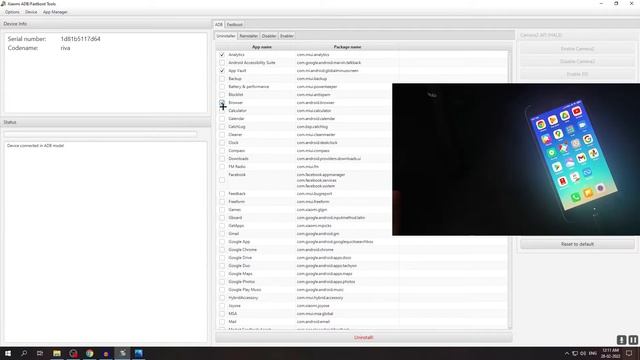Click the Google Play Music name

click(245, 290)
